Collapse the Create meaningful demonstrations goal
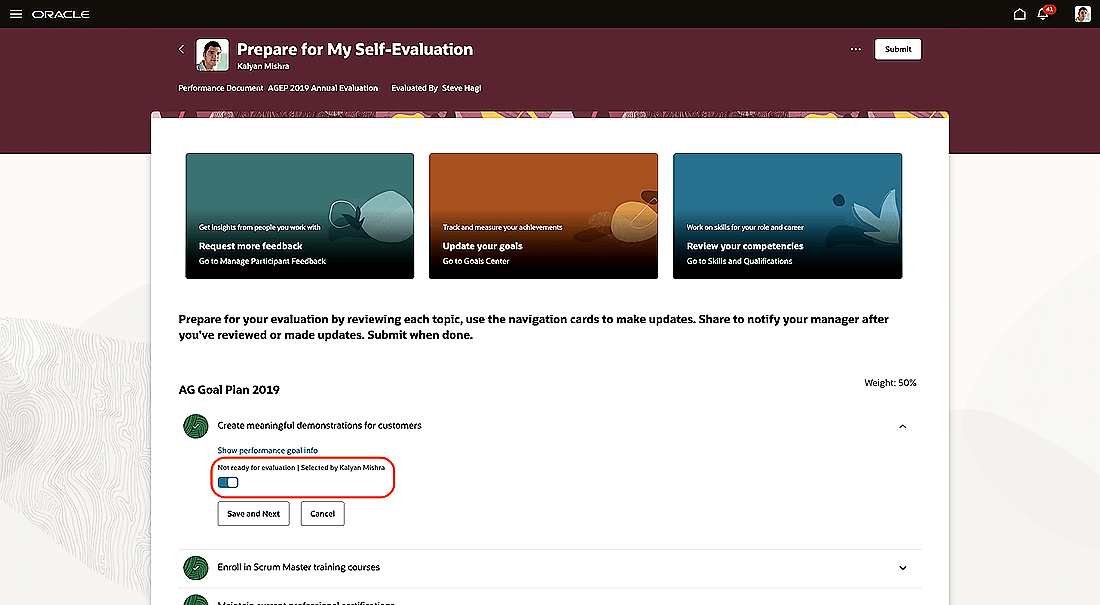 903,426
